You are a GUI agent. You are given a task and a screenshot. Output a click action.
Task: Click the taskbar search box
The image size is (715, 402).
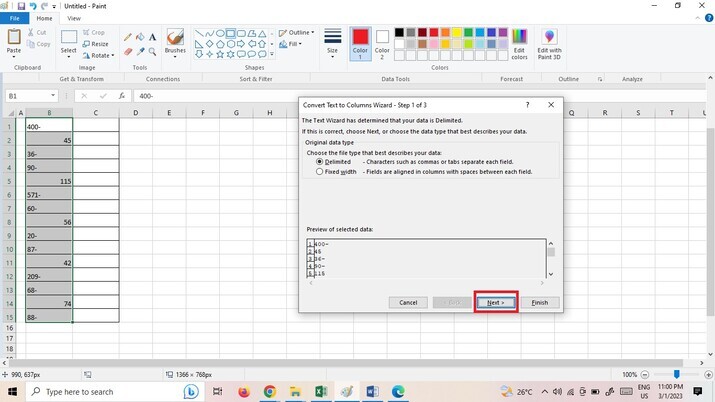tap(114, 392)
